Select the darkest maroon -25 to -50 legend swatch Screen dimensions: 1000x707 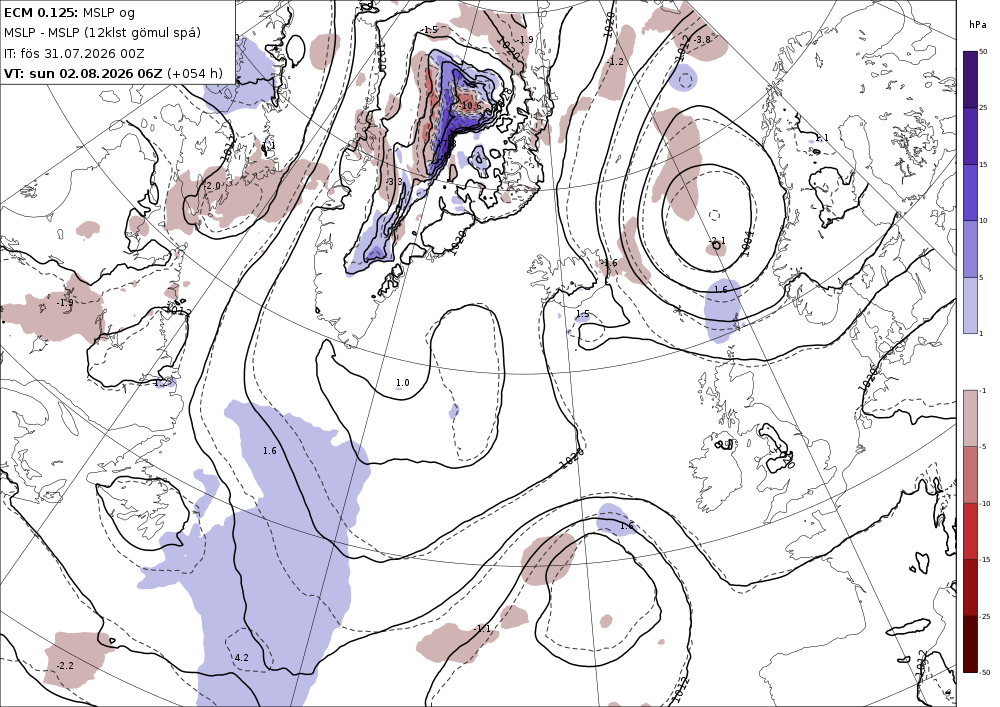tap(969, 644)
